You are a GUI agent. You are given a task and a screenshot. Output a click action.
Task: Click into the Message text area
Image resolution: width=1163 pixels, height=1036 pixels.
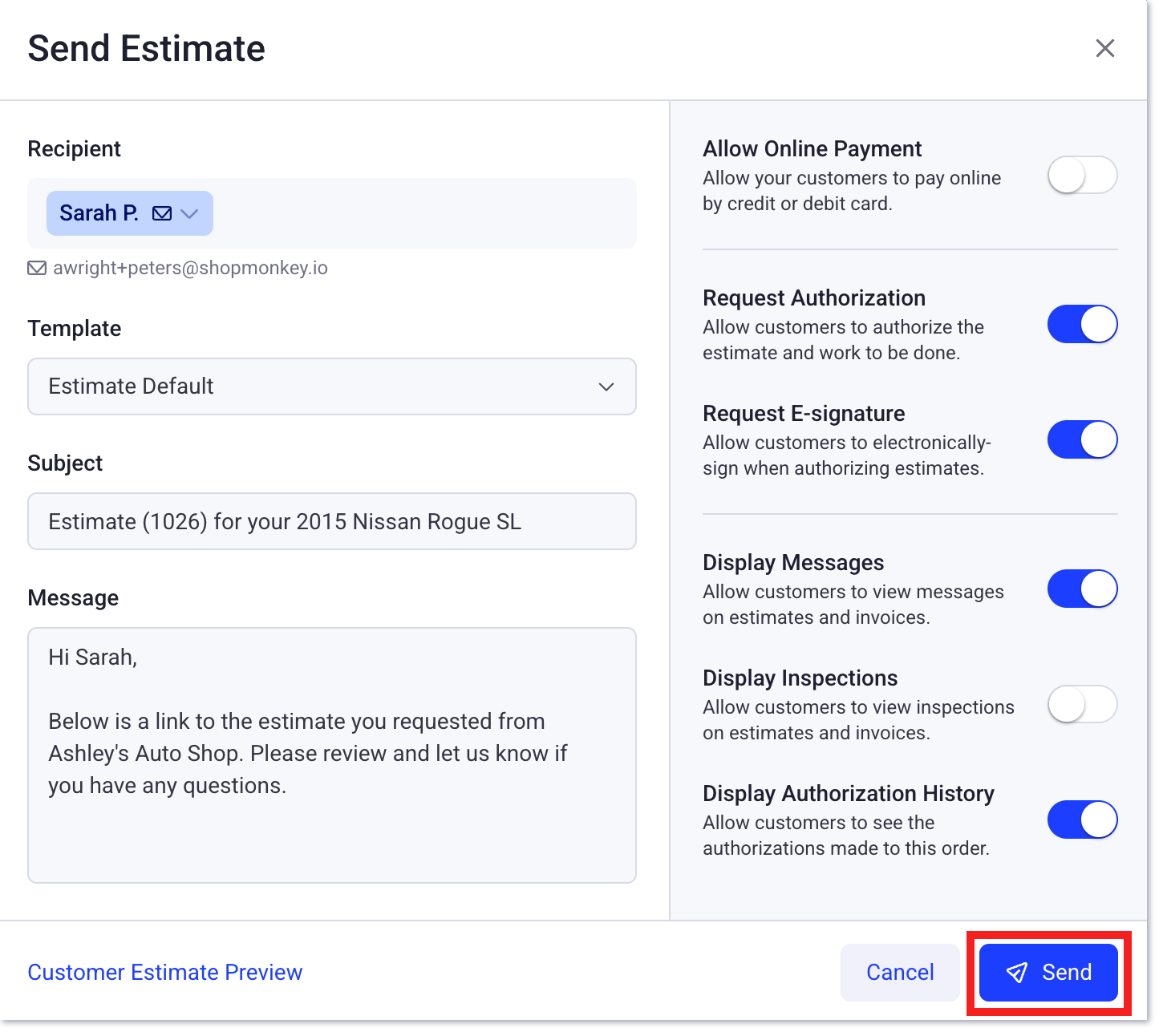[332, 755]
